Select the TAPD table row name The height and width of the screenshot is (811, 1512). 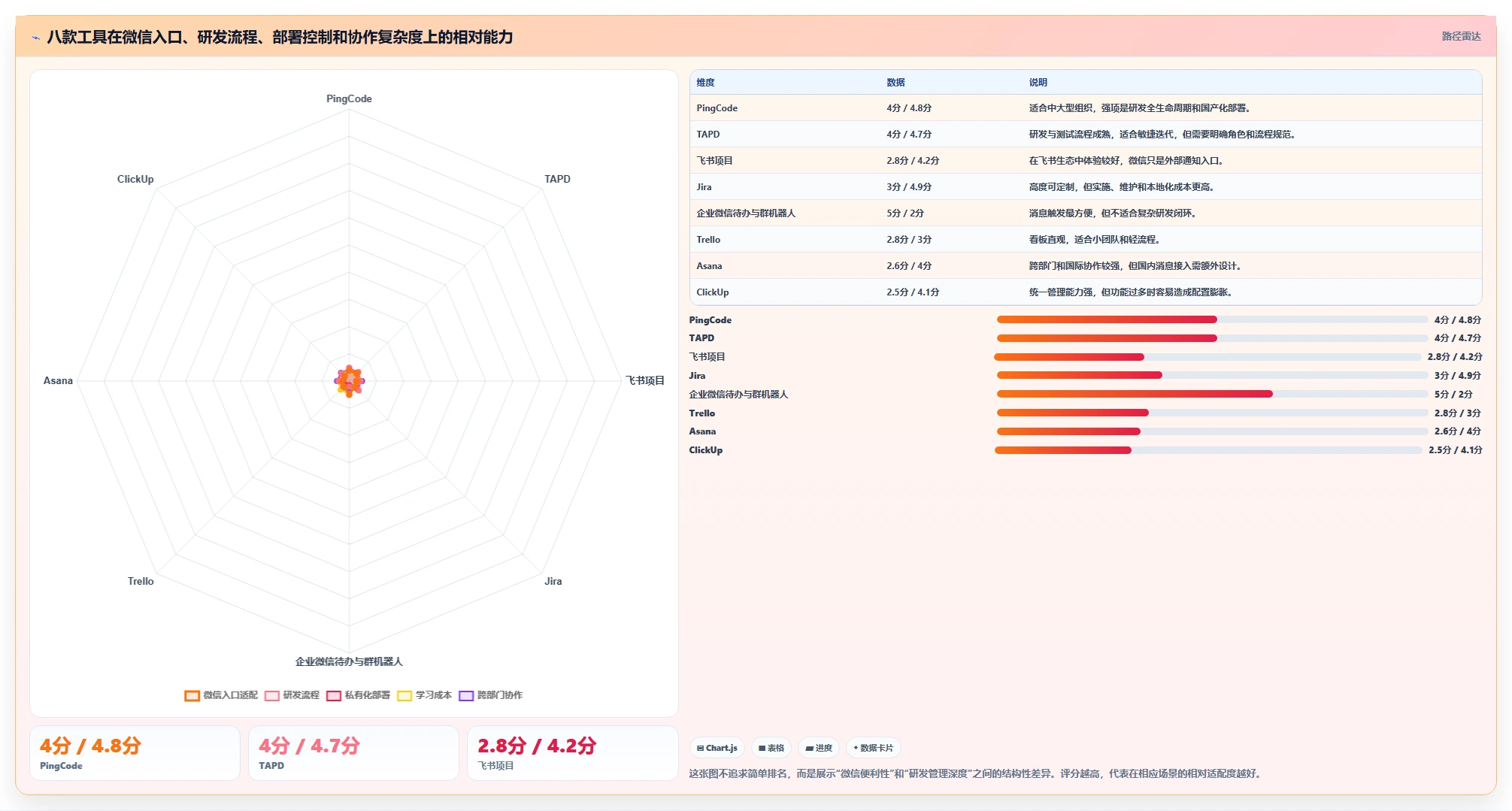click(x=708, y=135)
